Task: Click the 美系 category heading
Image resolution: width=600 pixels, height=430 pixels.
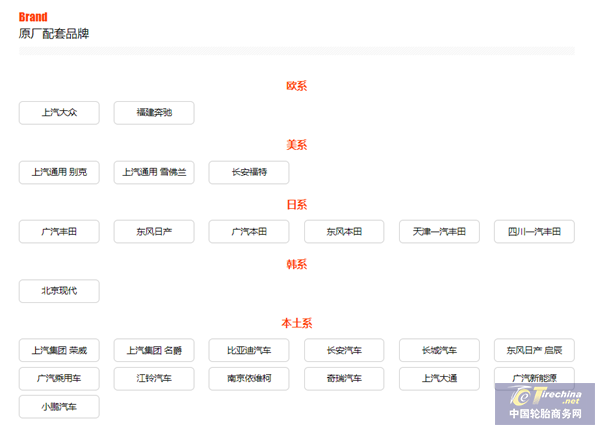Action: (297, 145)
